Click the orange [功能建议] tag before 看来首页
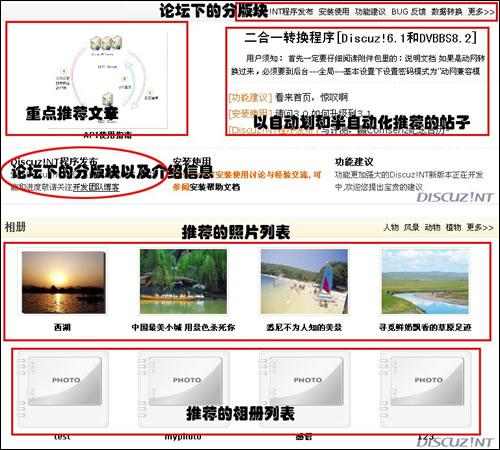The image size is (500, 450). point(250,98)
